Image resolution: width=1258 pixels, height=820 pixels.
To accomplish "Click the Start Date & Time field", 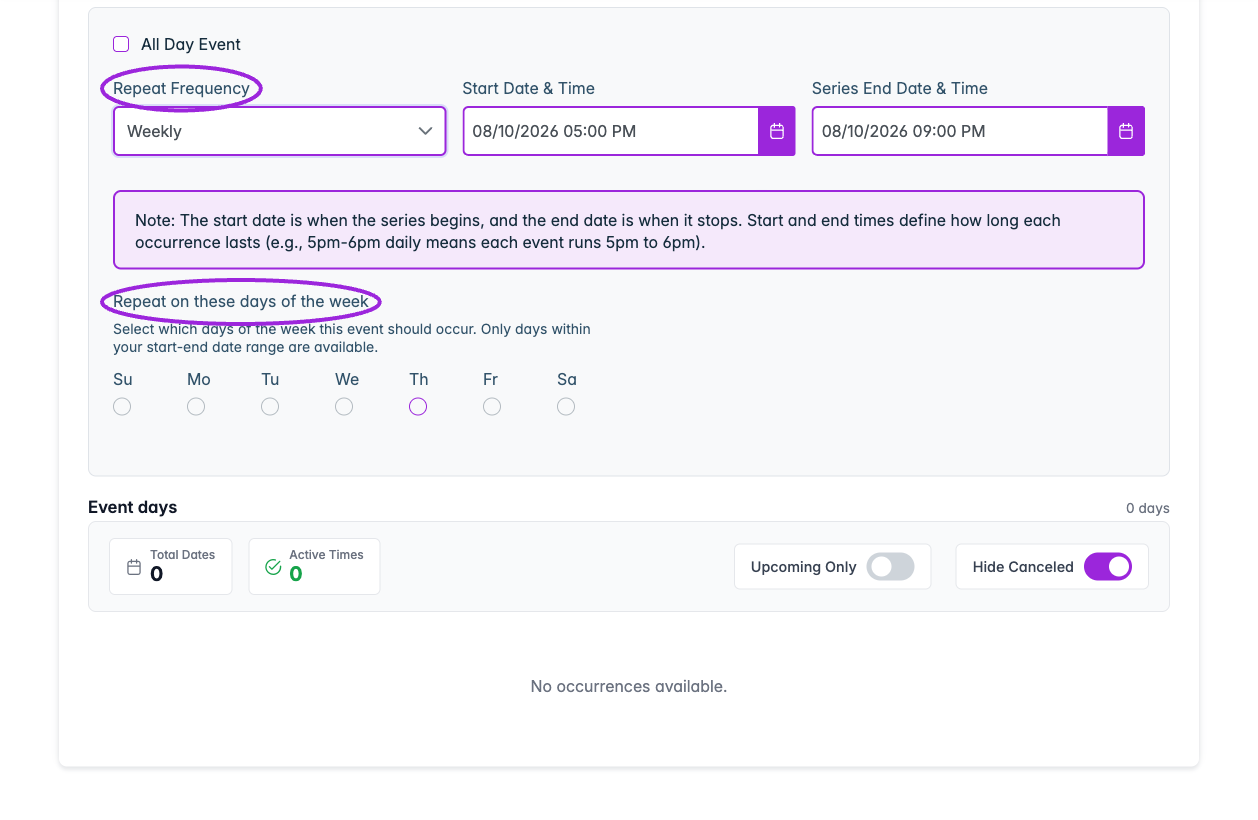I will tap(610, 131).
